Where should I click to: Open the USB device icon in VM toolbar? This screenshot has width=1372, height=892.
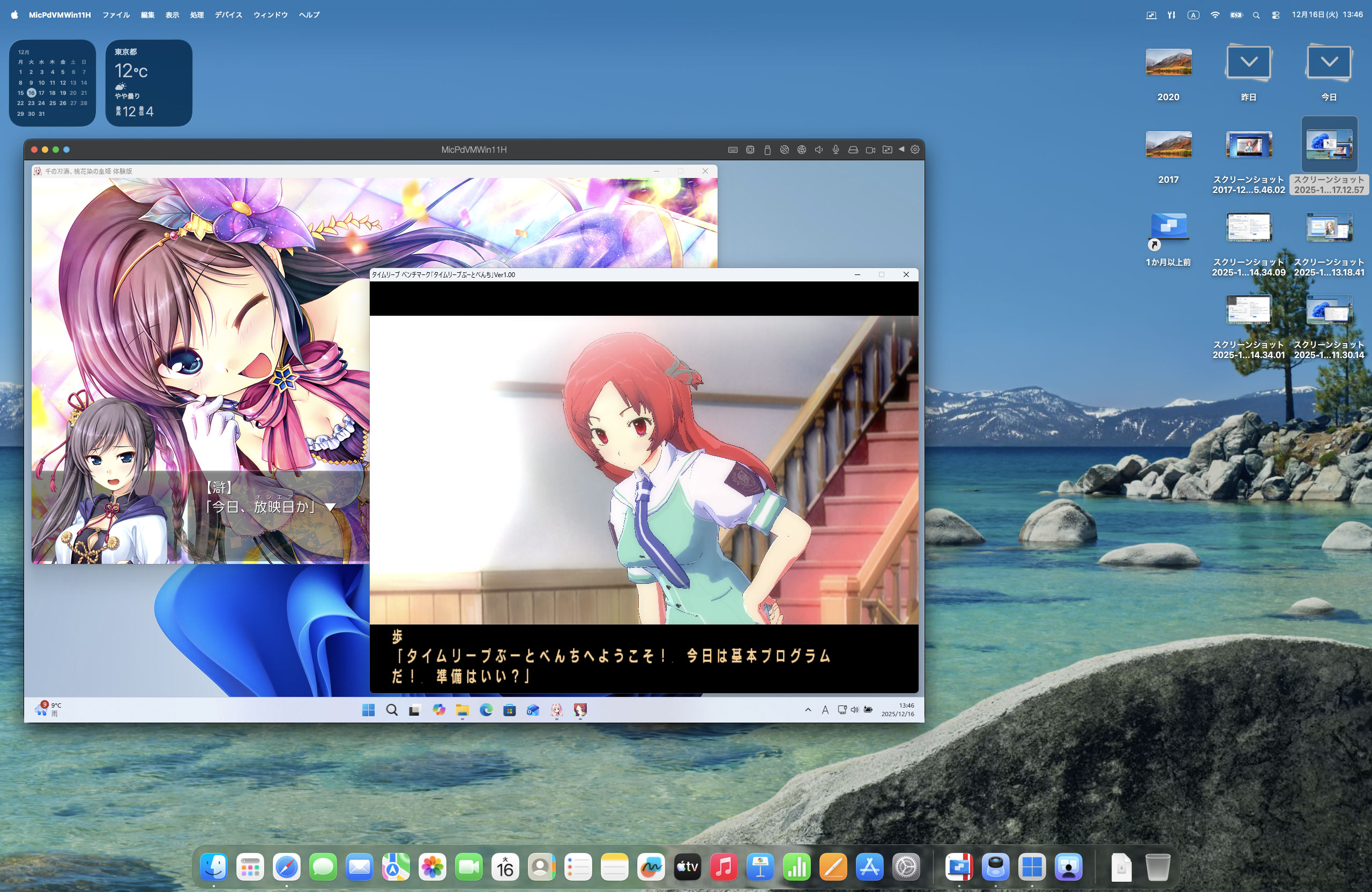767,150
